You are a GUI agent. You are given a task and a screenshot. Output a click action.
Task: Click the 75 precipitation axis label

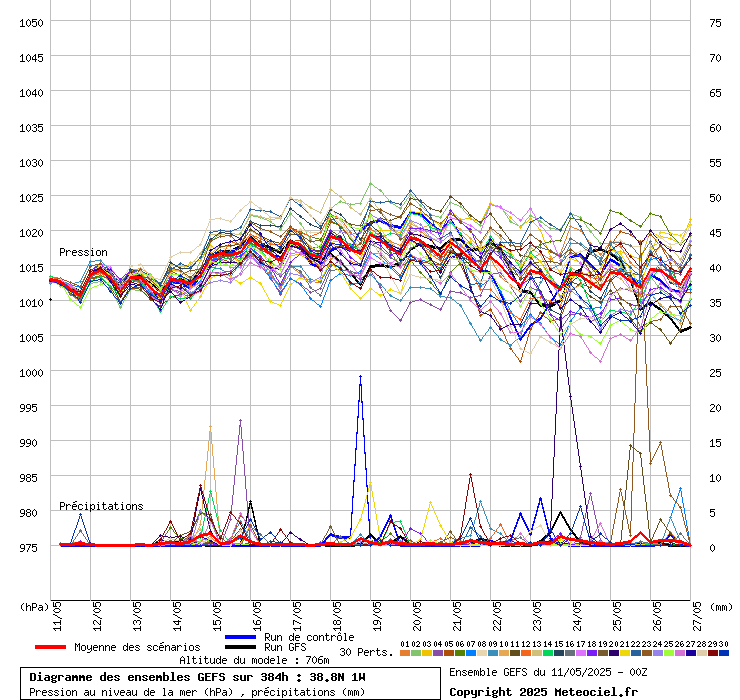[715, 23]
